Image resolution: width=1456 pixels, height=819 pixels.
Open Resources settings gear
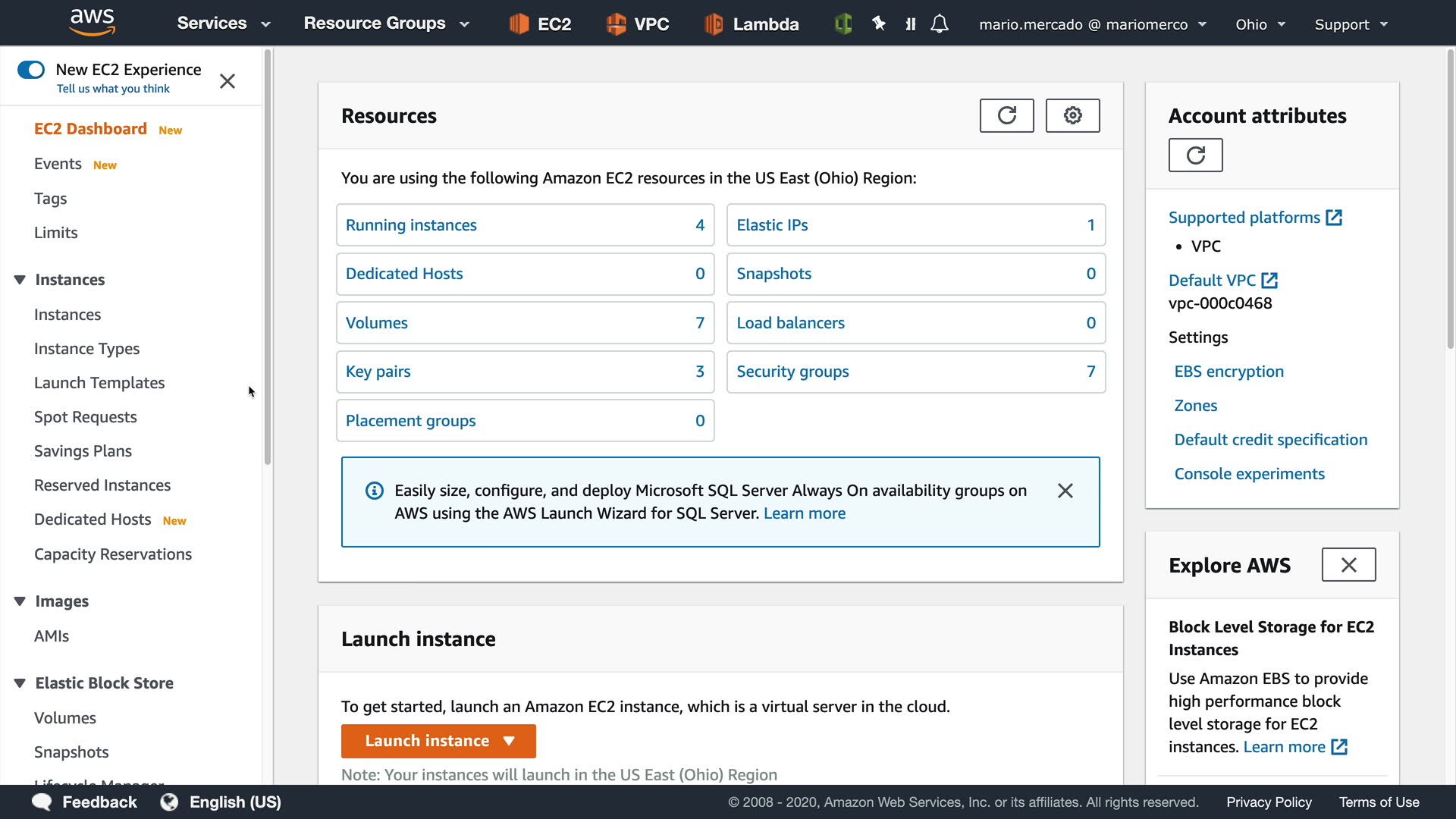pos(1072,115)
